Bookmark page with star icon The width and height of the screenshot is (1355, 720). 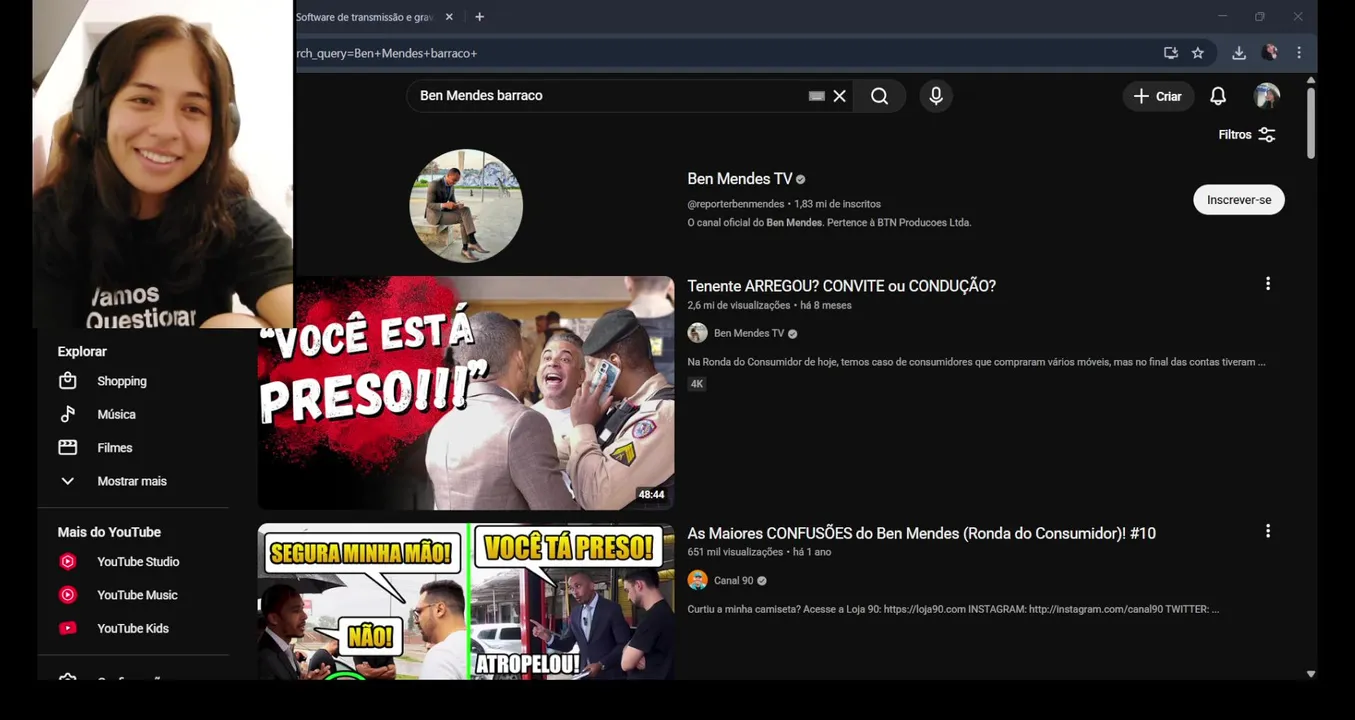(1198, 53)
